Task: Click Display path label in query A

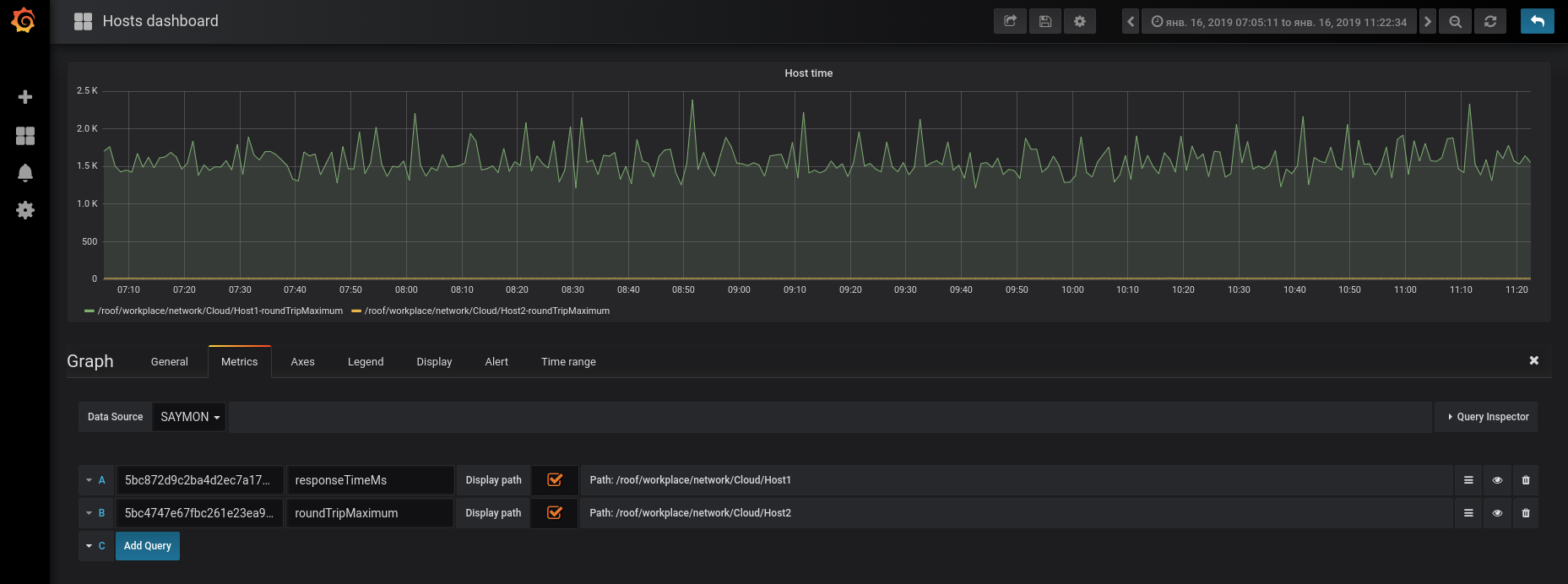Action: [493, 480]
